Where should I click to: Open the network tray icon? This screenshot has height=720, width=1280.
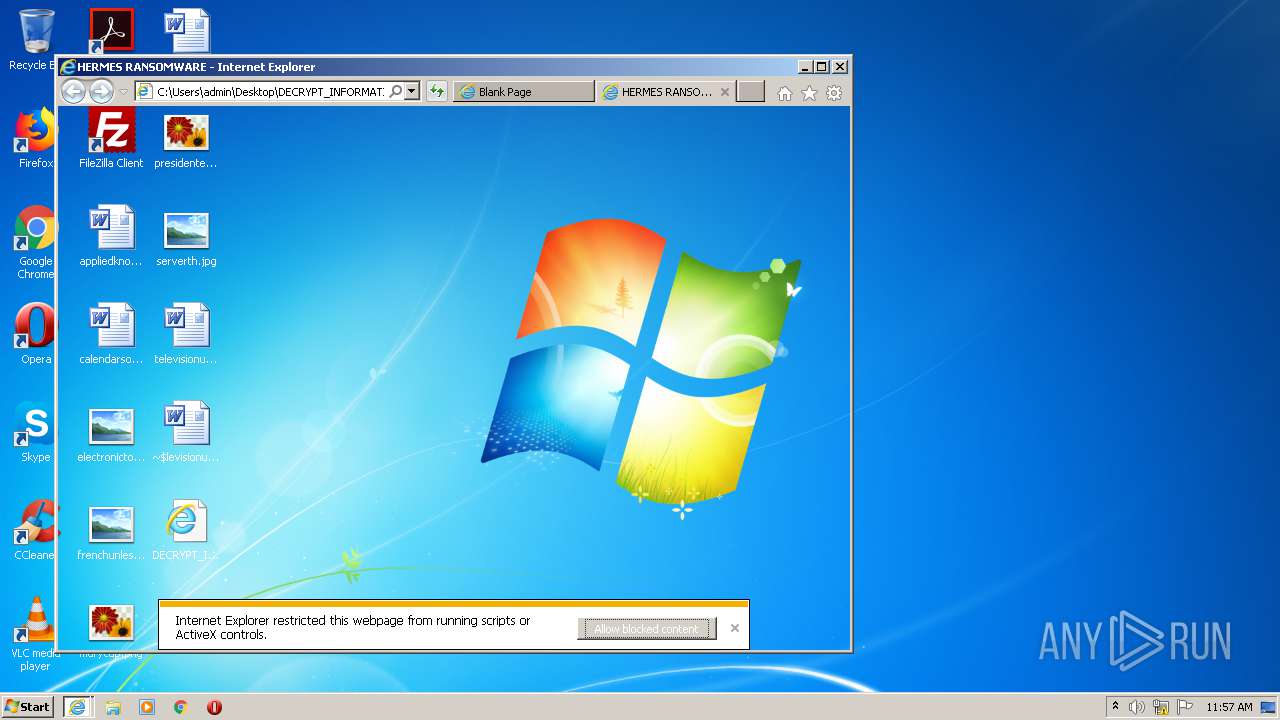click(x=1161, y=707)
